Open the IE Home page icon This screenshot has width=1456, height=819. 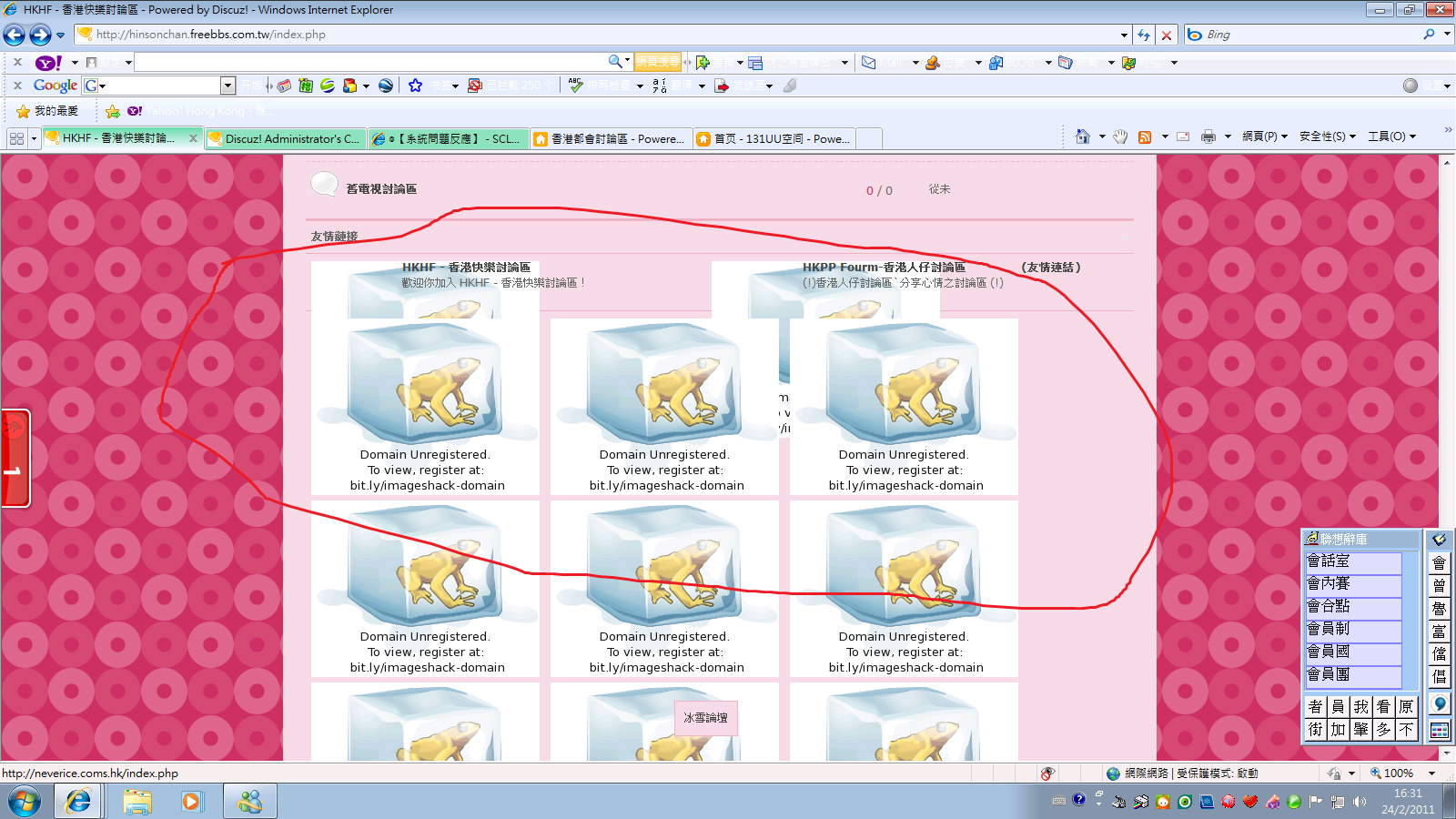click(x=1082, y=136)
